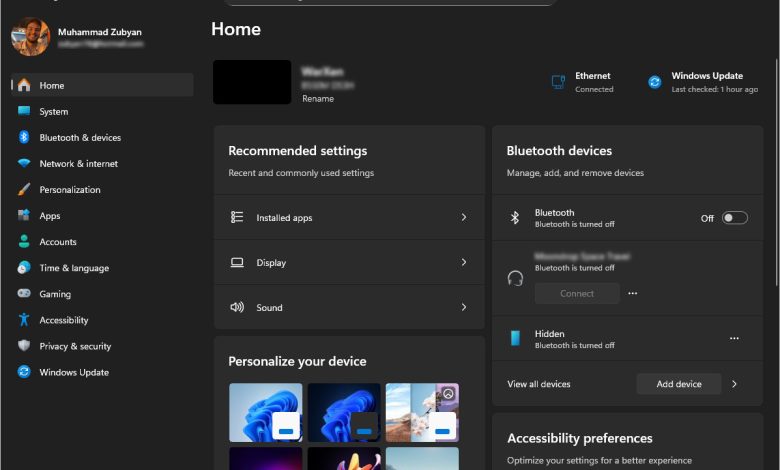This screenshot has width=780, height=470.
Task: Click the Sound speaker icon
Action: [237, 307]
